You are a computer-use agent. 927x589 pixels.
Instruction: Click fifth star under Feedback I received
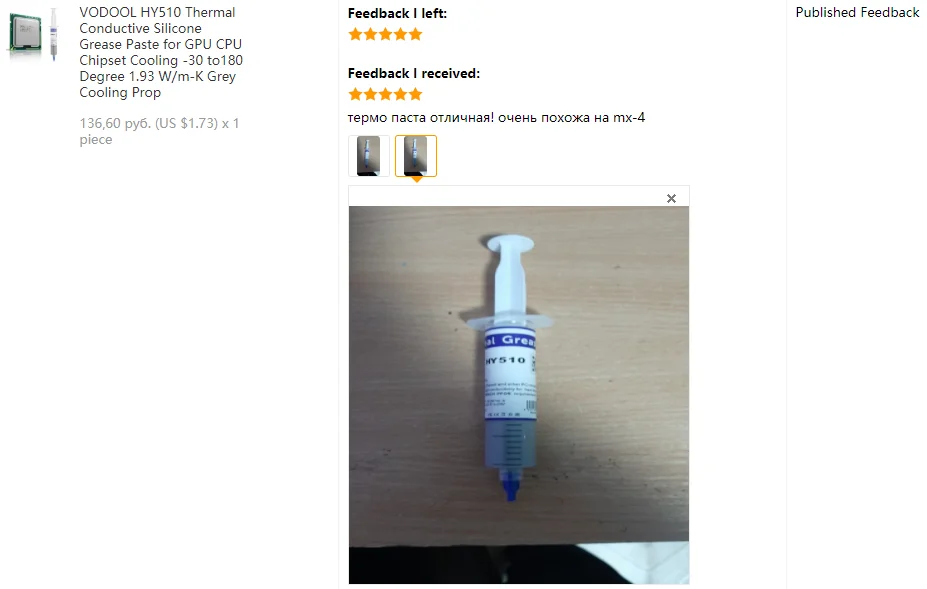pos(416,94)
